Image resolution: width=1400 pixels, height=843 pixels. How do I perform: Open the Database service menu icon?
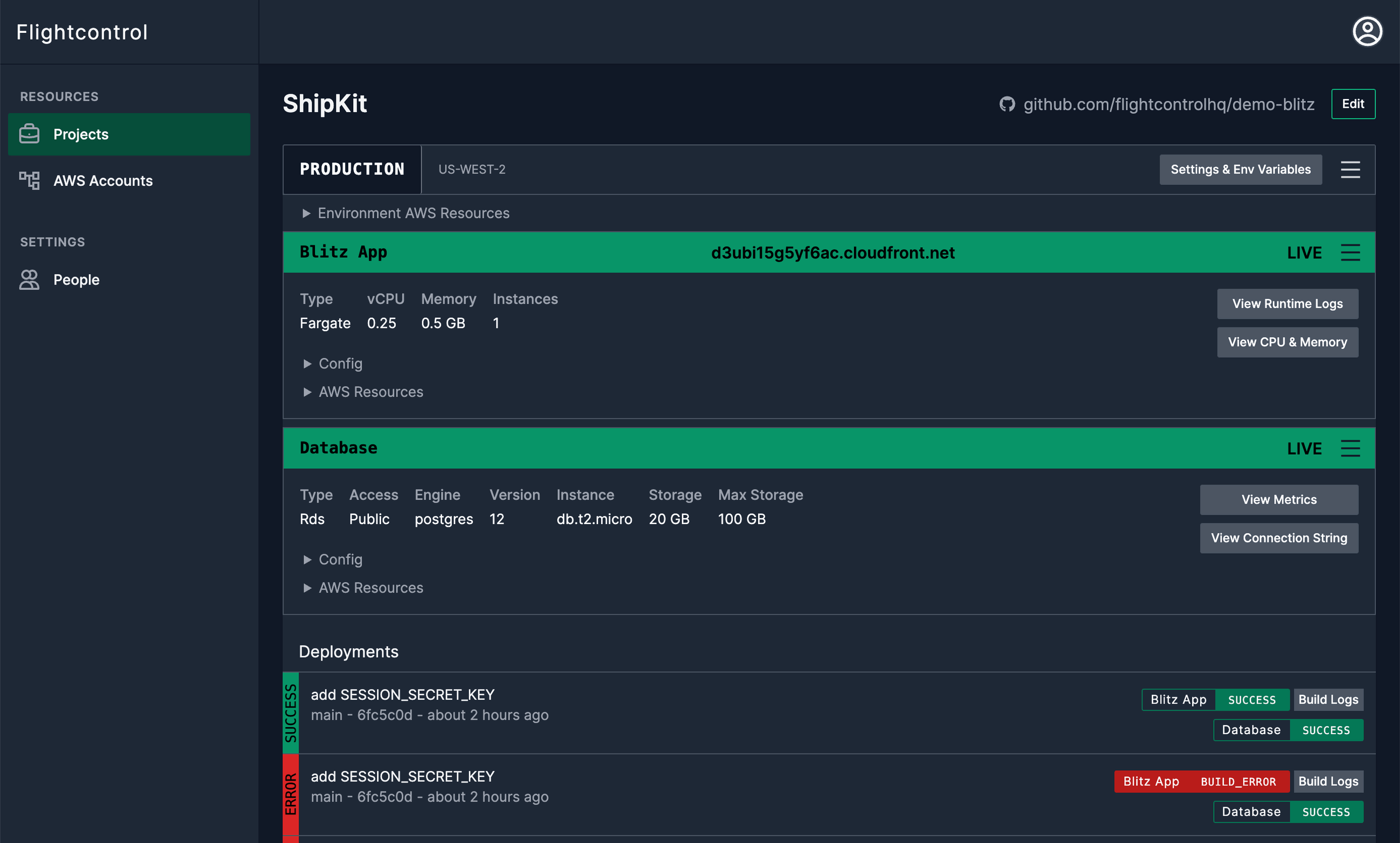click(1351, 448)
